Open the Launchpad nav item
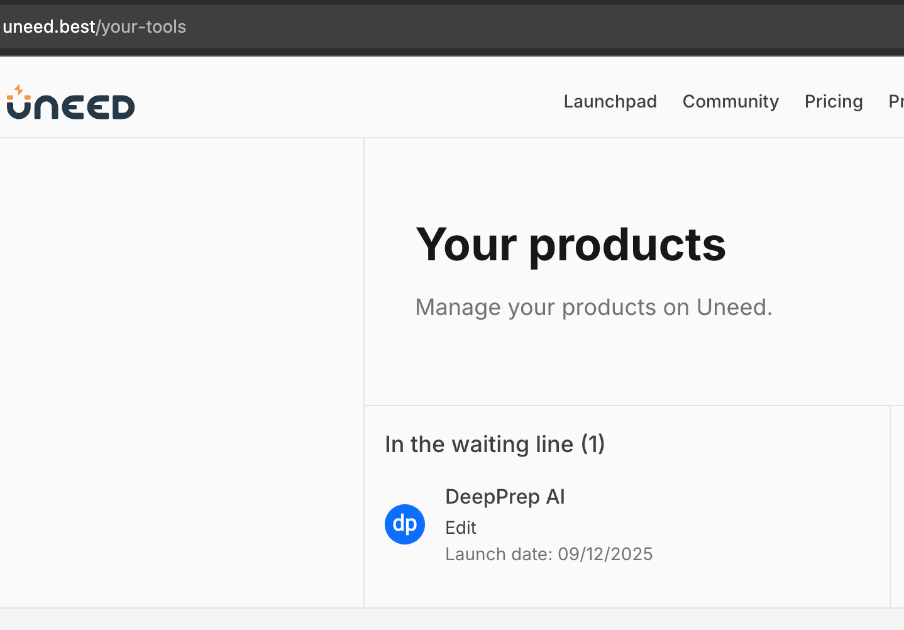The image size is (904, 630). (610, 102)
